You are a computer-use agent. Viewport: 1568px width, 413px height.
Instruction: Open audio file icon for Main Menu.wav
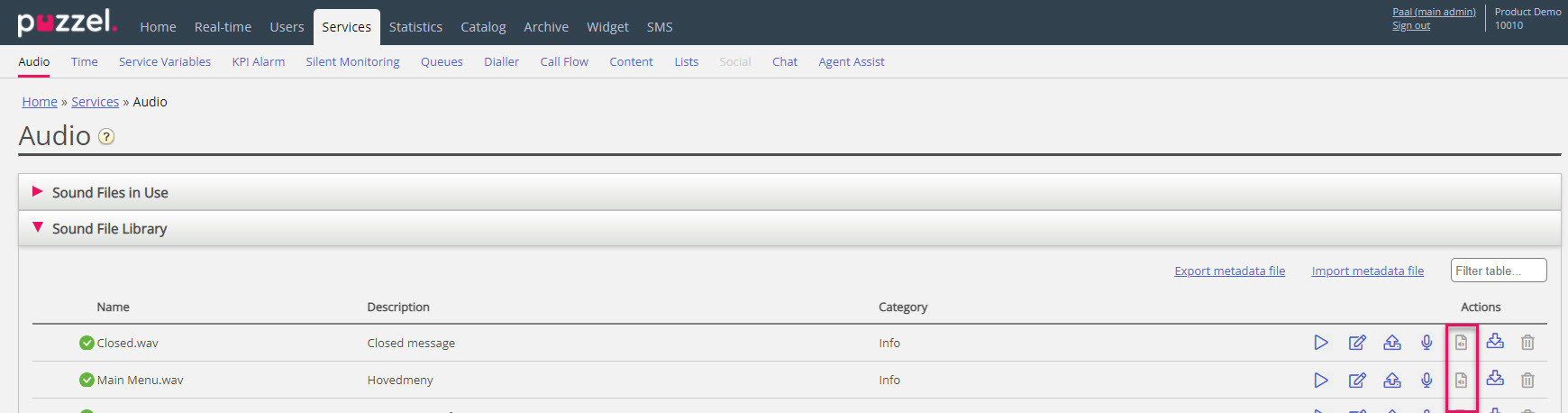pyautogui.click(x=1461, y=381)
